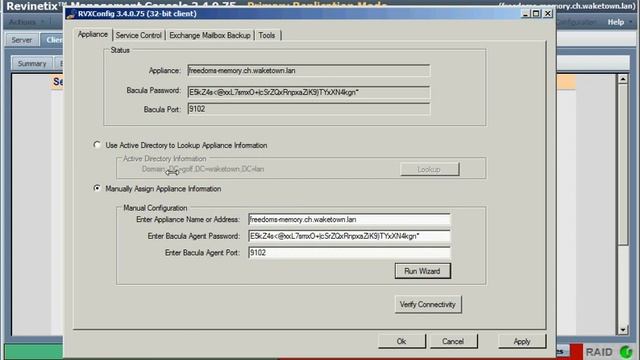Focus the Enter Bacula Agent Password field
The width and height of the screenshot is (640, 360).
349,236
